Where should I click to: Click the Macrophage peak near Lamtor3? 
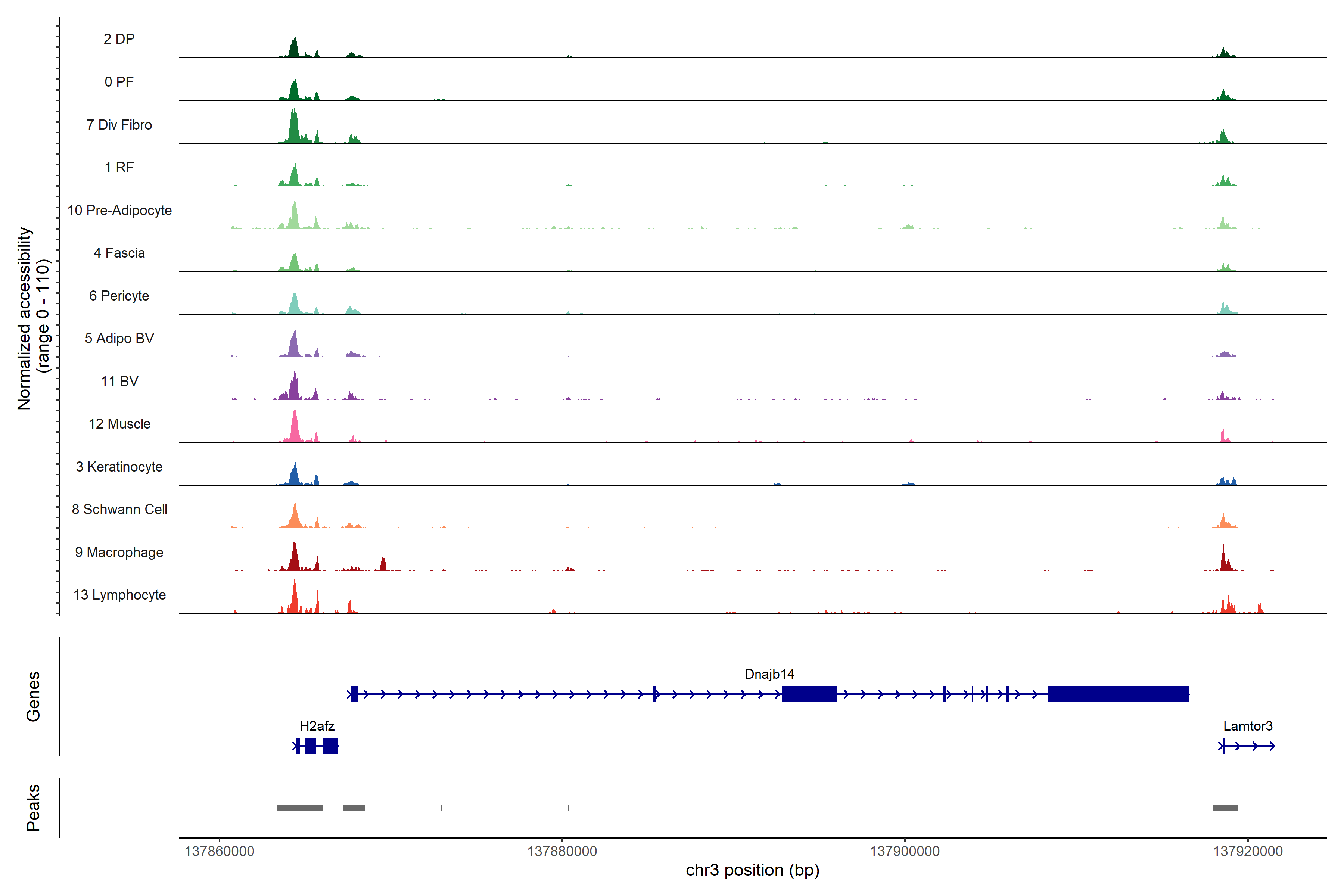(x=1223, y=560)
